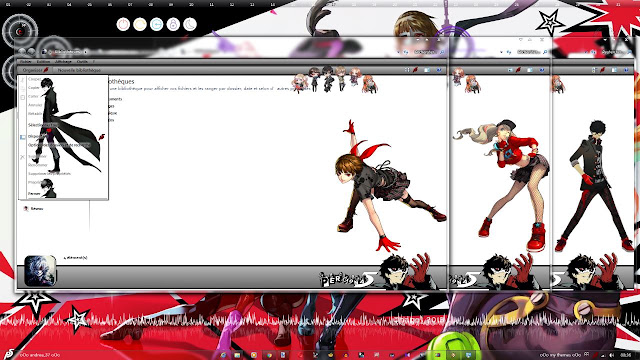This screenshot has width=640, height=360.
Task: Choose Fermer at the menu bottom
Action: coord(34,193)
